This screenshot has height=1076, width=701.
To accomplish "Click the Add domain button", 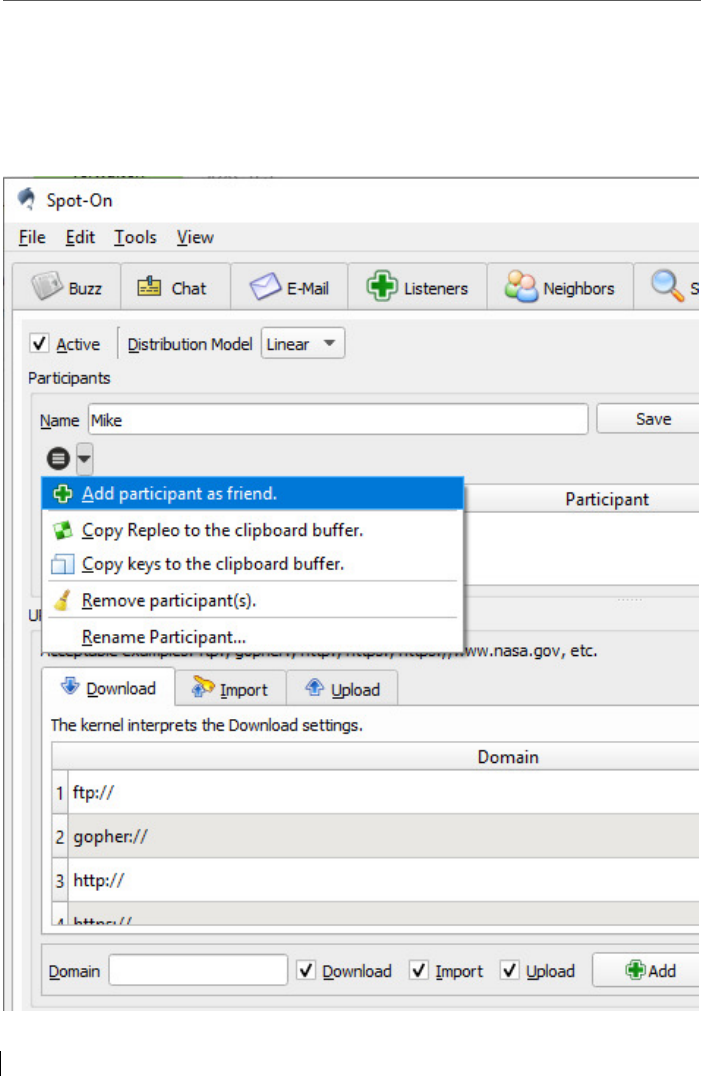I will [650, 970].
